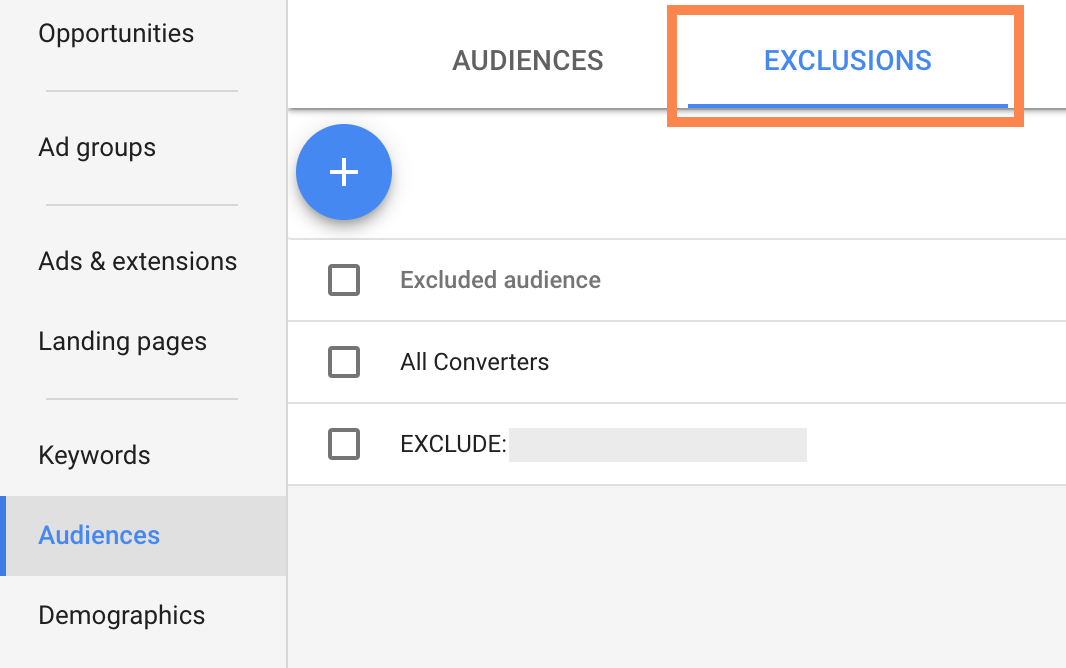This screenshot has height=668, width=1066.
Task: Check the All Converters checkbox
Action: coord(344,362)
